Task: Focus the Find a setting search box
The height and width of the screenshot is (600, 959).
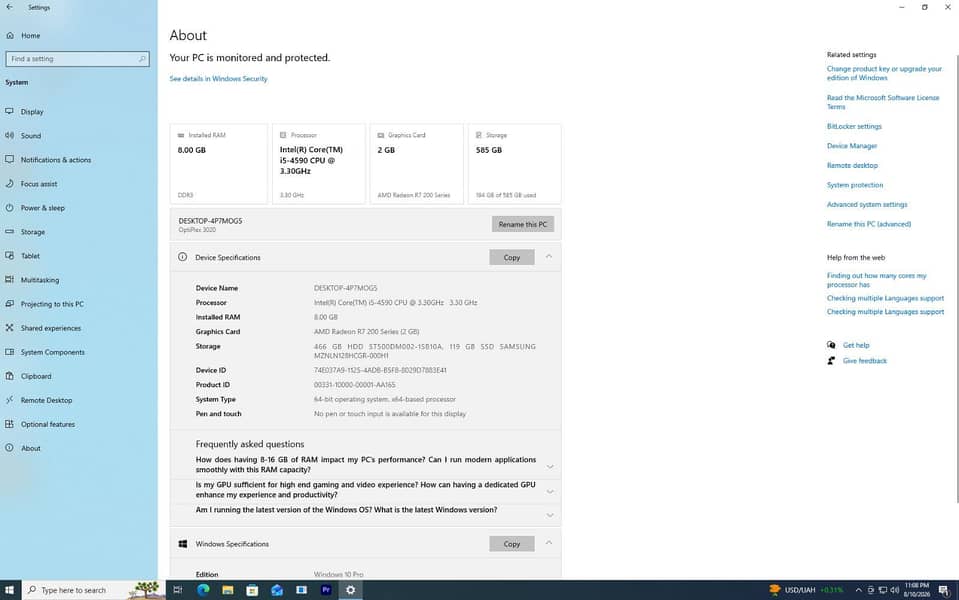Action: tap(77, 59)
